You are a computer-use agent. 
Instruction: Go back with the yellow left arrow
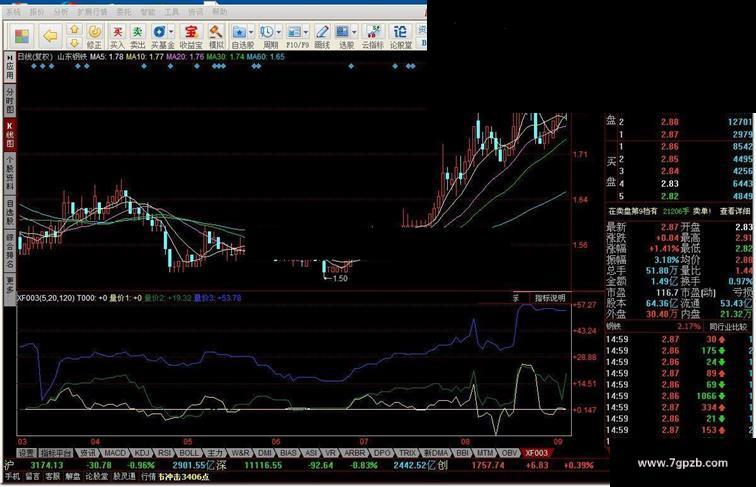point(50,36)
